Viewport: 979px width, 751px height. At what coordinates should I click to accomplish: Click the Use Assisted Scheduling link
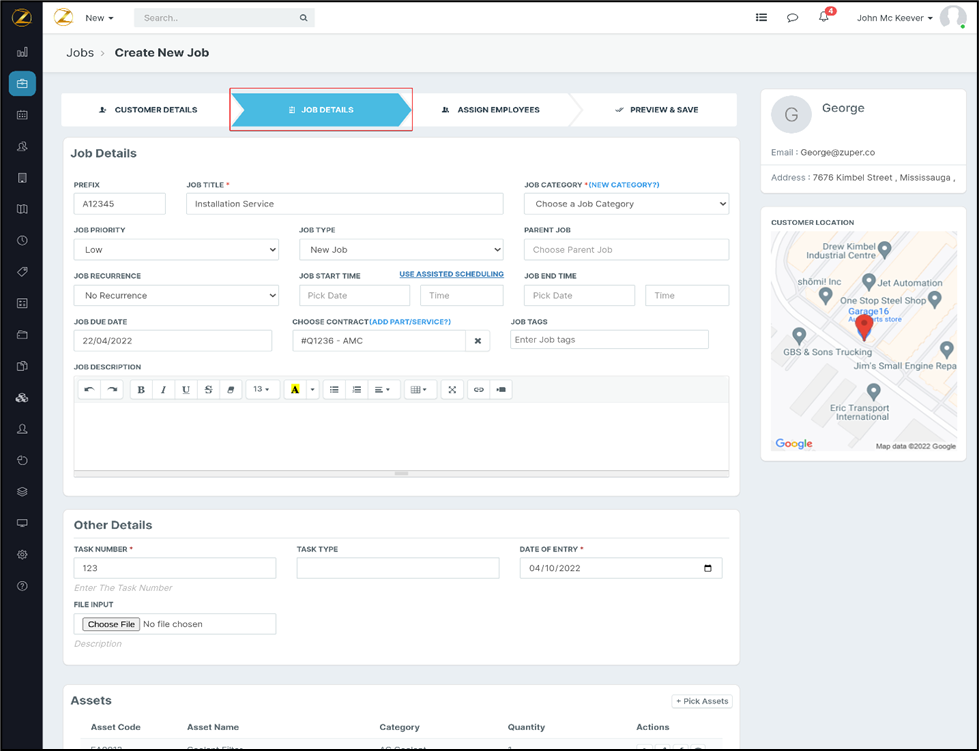coord(451,274)
